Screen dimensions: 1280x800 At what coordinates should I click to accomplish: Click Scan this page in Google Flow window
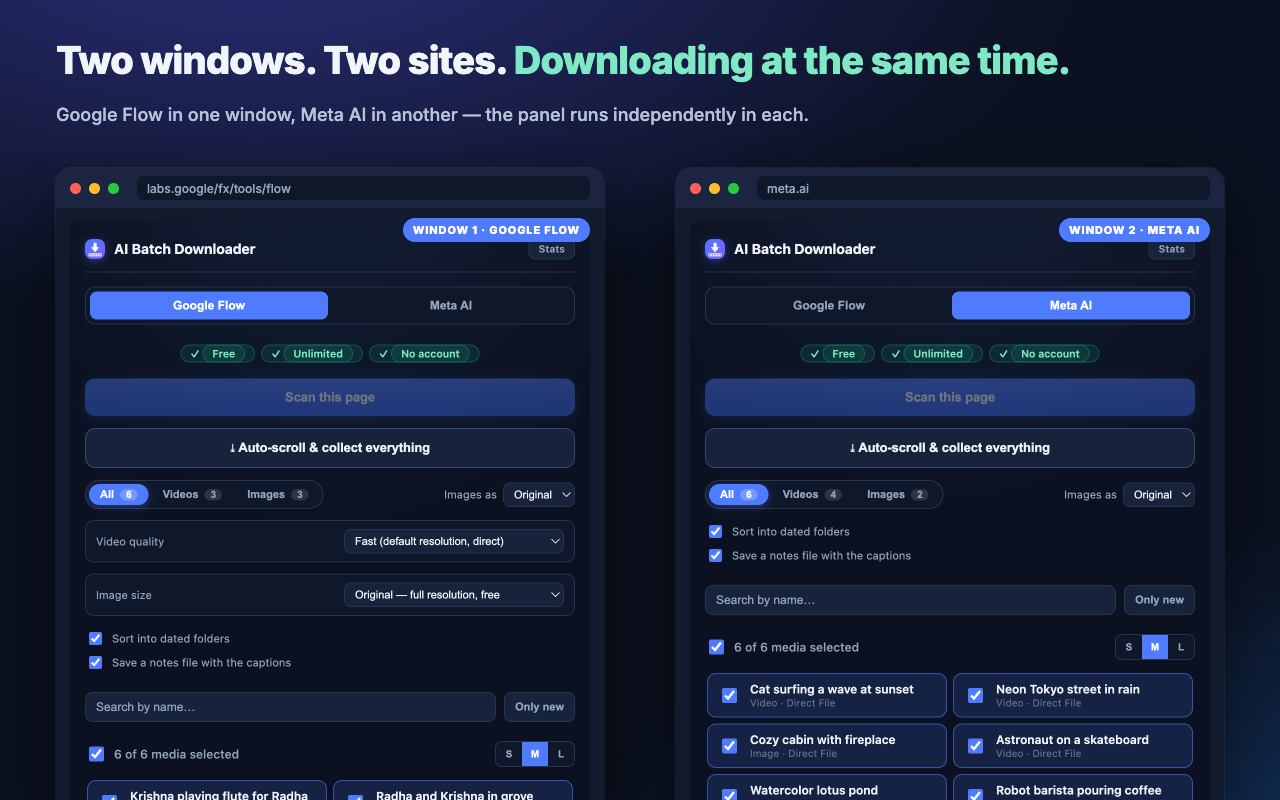[330, 397]
